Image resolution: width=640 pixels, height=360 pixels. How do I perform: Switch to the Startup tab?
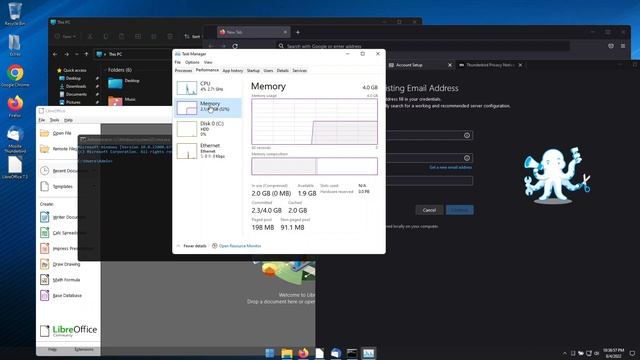pyautogui.click(x=253, y=71)
